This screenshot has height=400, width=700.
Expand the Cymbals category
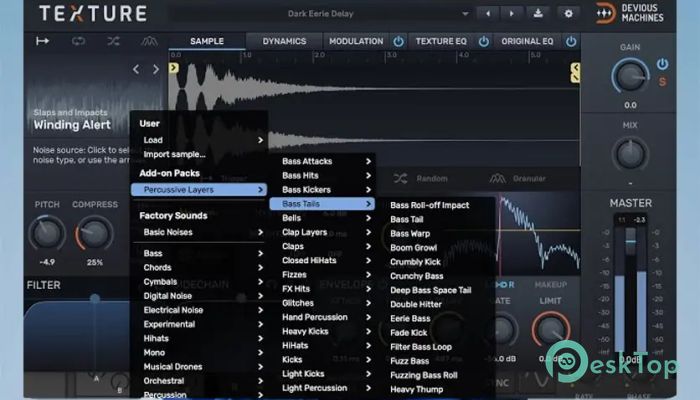click(199, 282)
